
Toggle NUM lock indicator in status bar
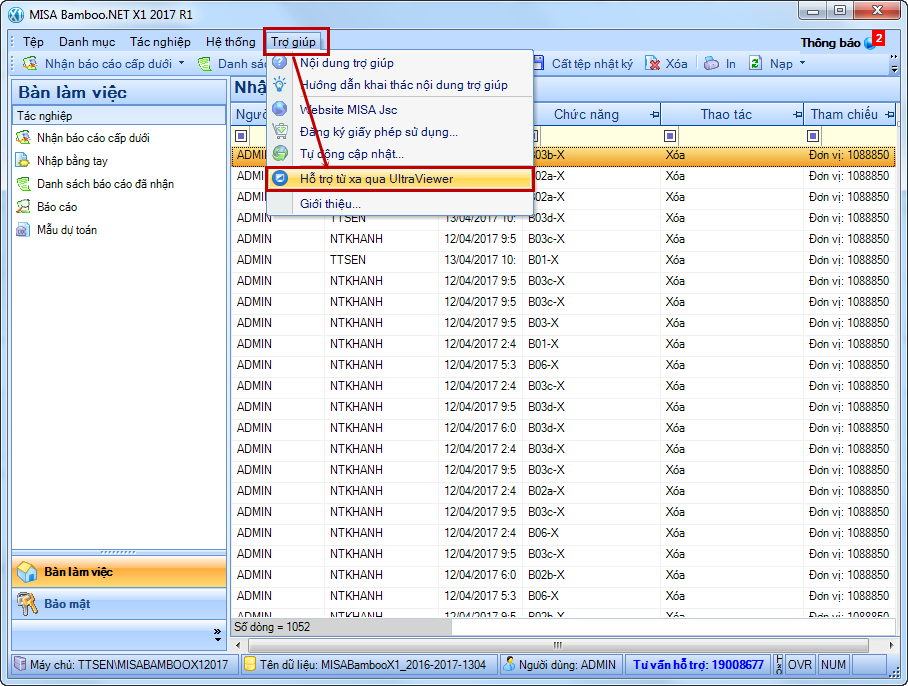pos(833,665)
